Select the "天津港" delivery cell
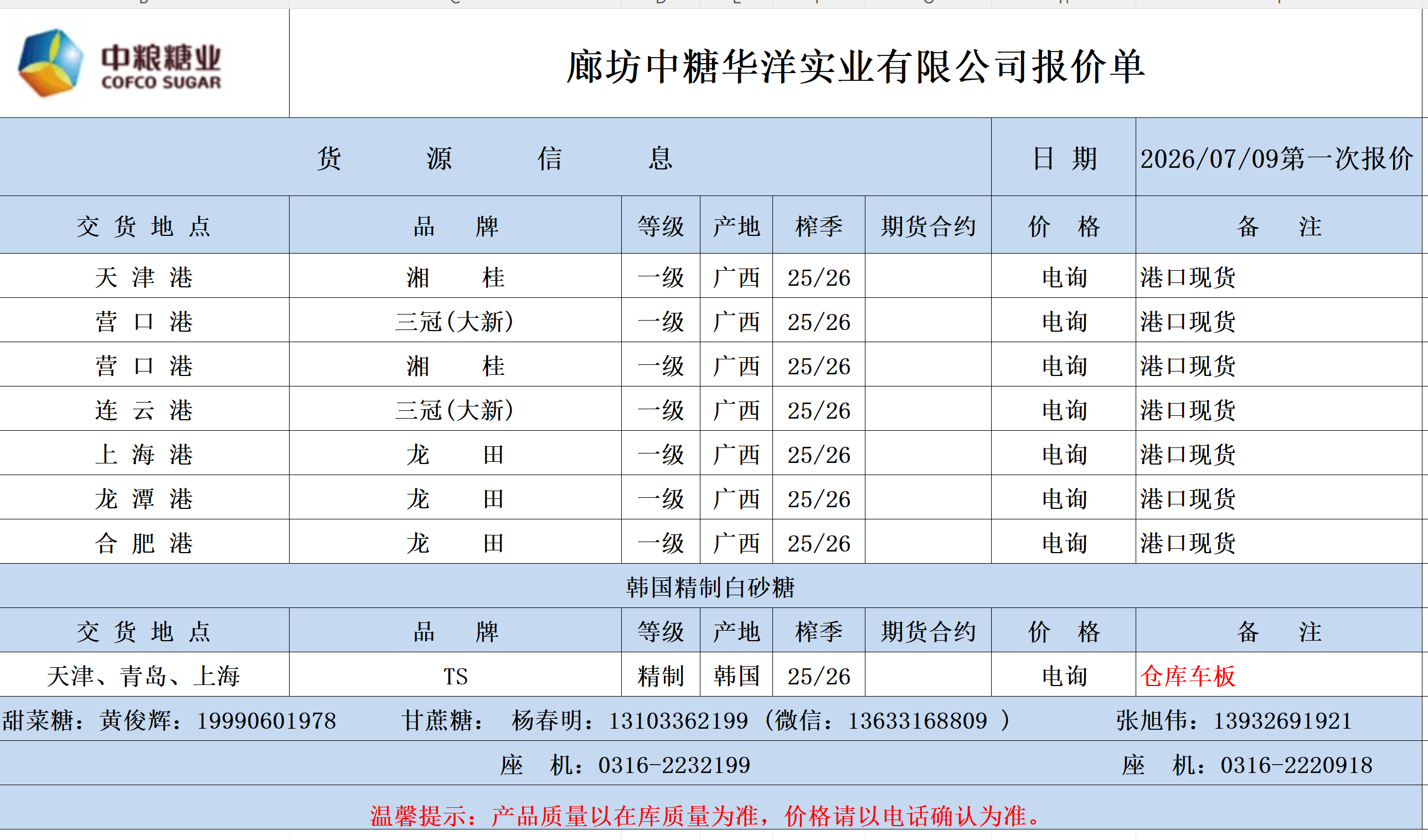The height and width of the screenshot is (840, 1428). 144,277
